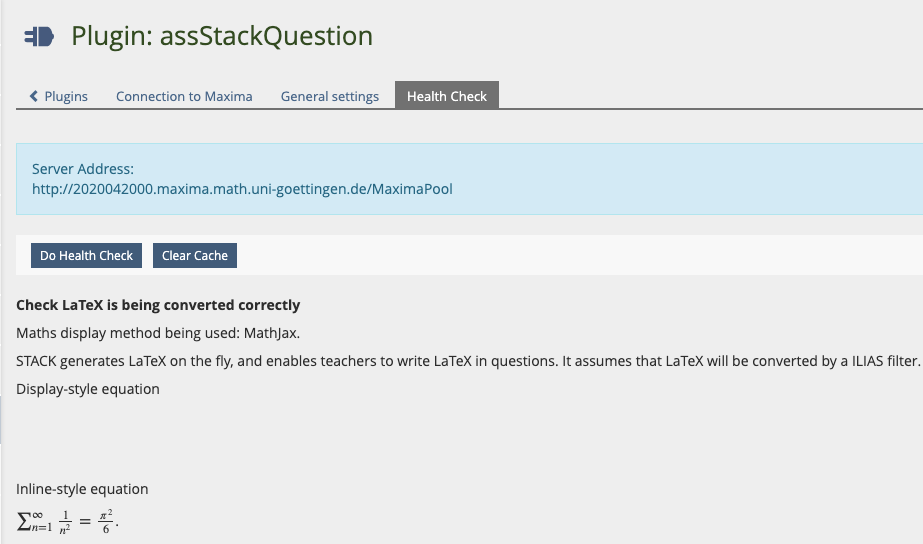Viewport: 923px width, 544px height.
Task: Switch to the General settings tab
Action: [329, 97]
